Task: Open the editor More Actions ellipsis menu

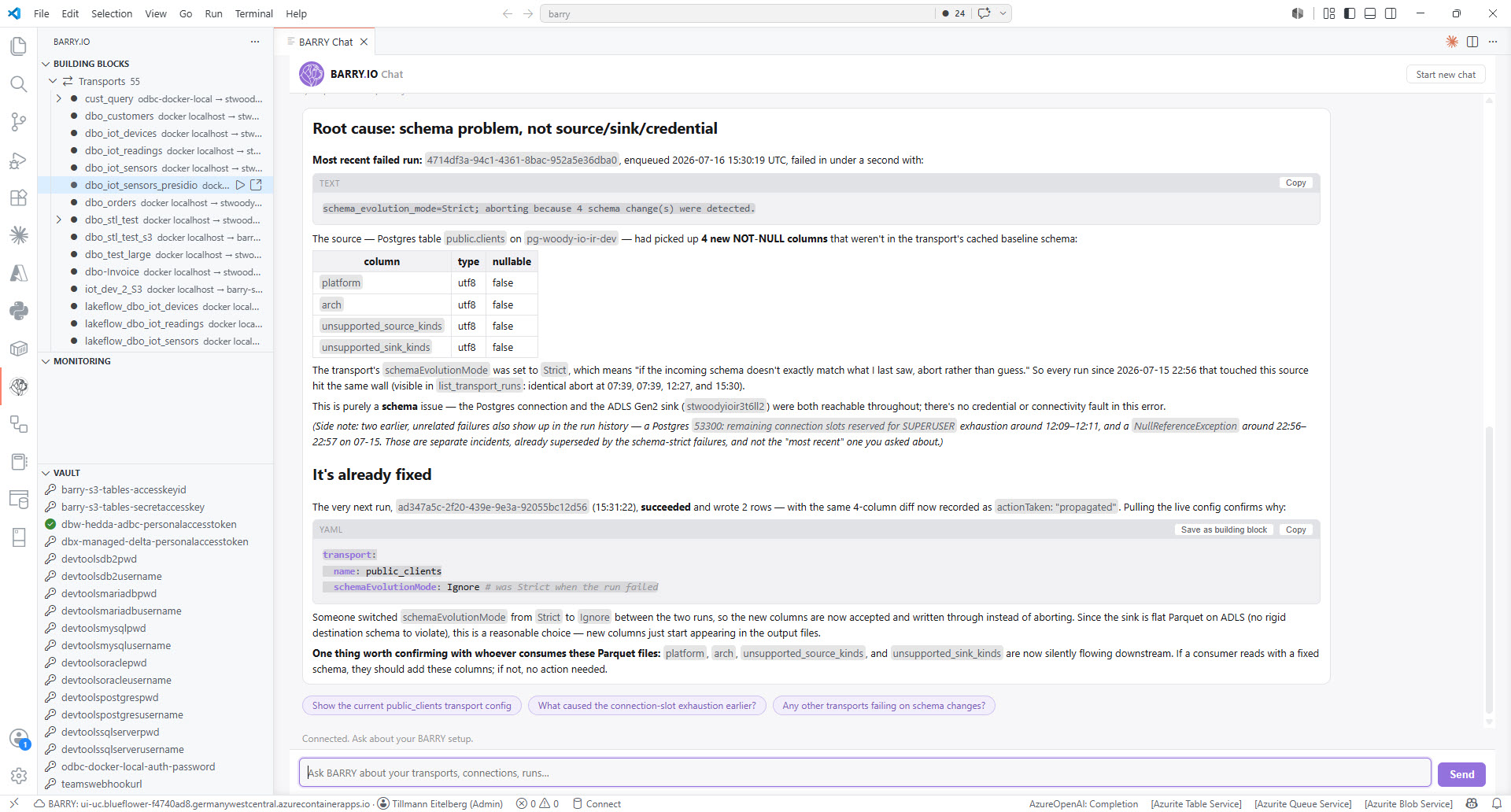Action: click(1493, 42)
